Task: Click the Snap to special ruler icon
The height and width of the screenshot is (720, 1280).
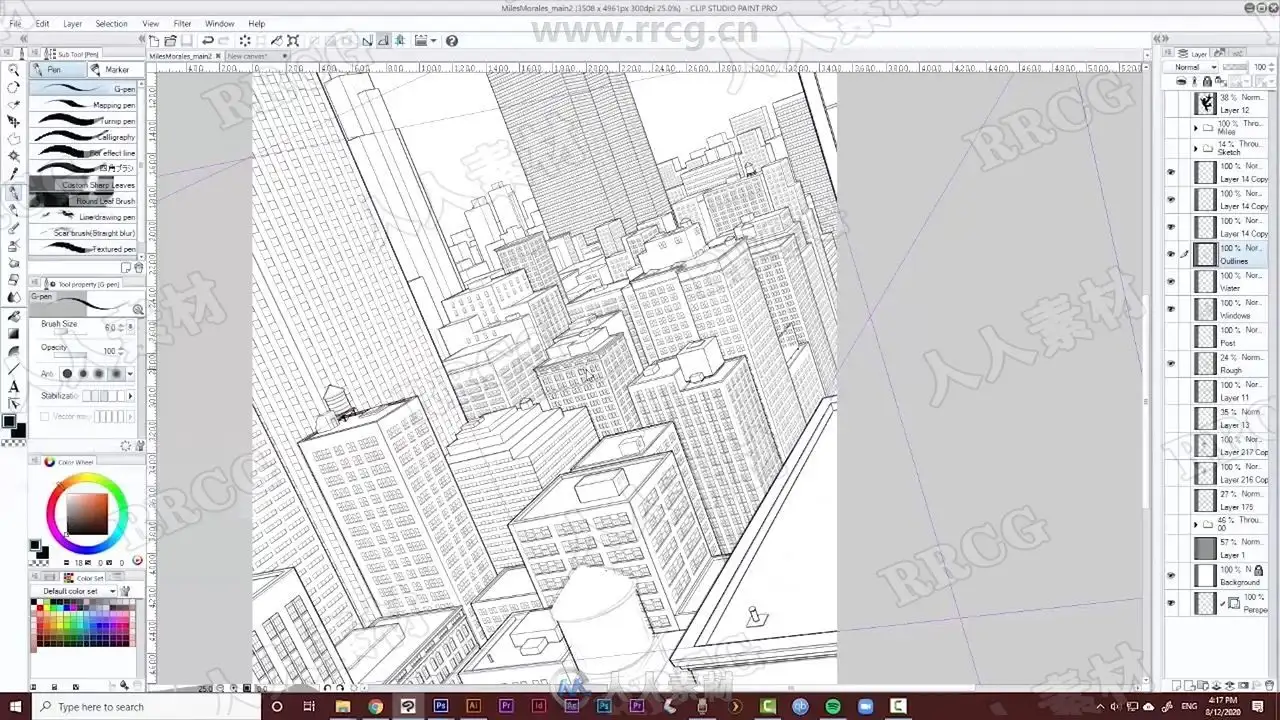Action: (x=384, y=41)
